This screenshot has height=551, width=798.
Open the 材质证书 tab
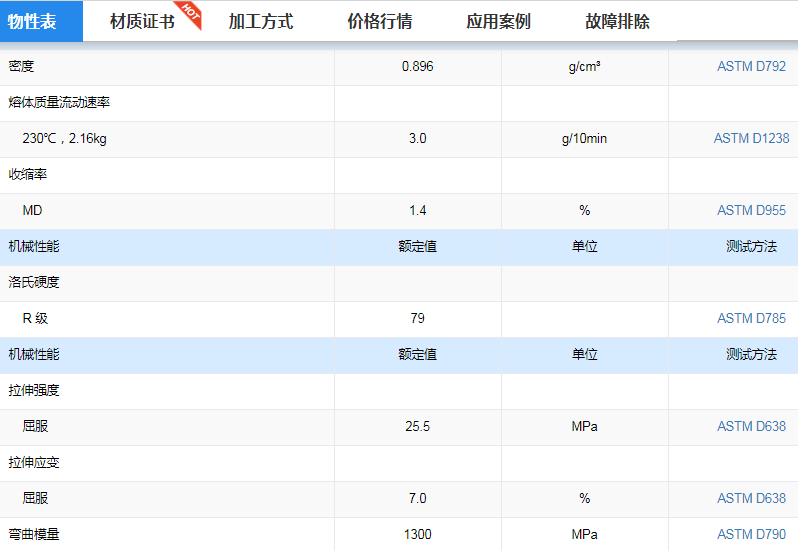141,21
